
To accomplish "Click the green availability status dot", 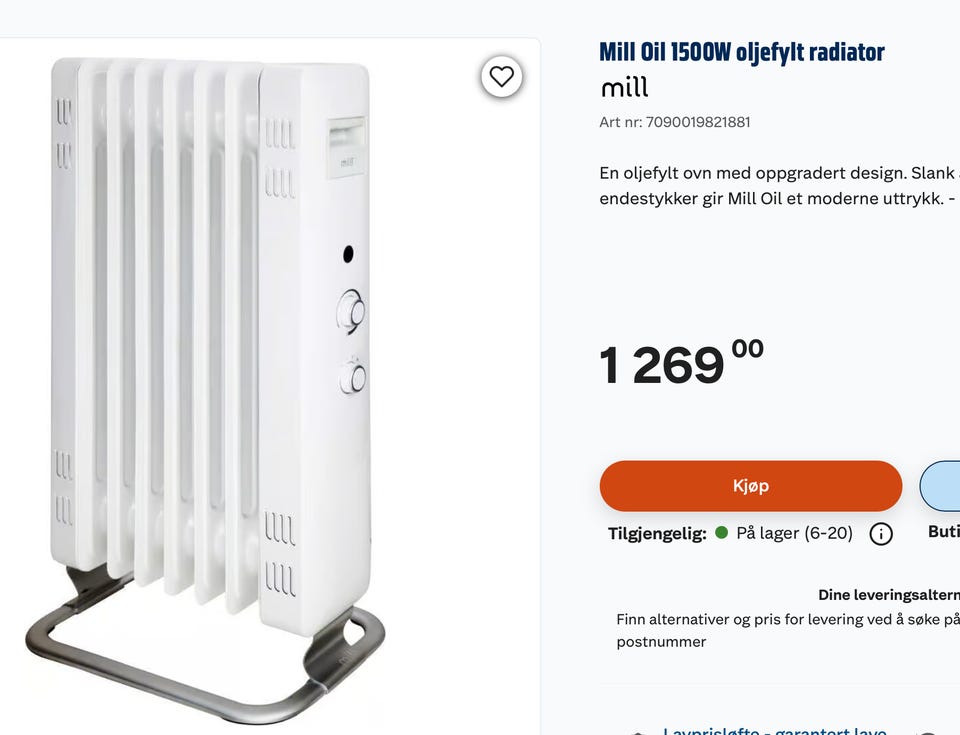I will pos(721,532).
